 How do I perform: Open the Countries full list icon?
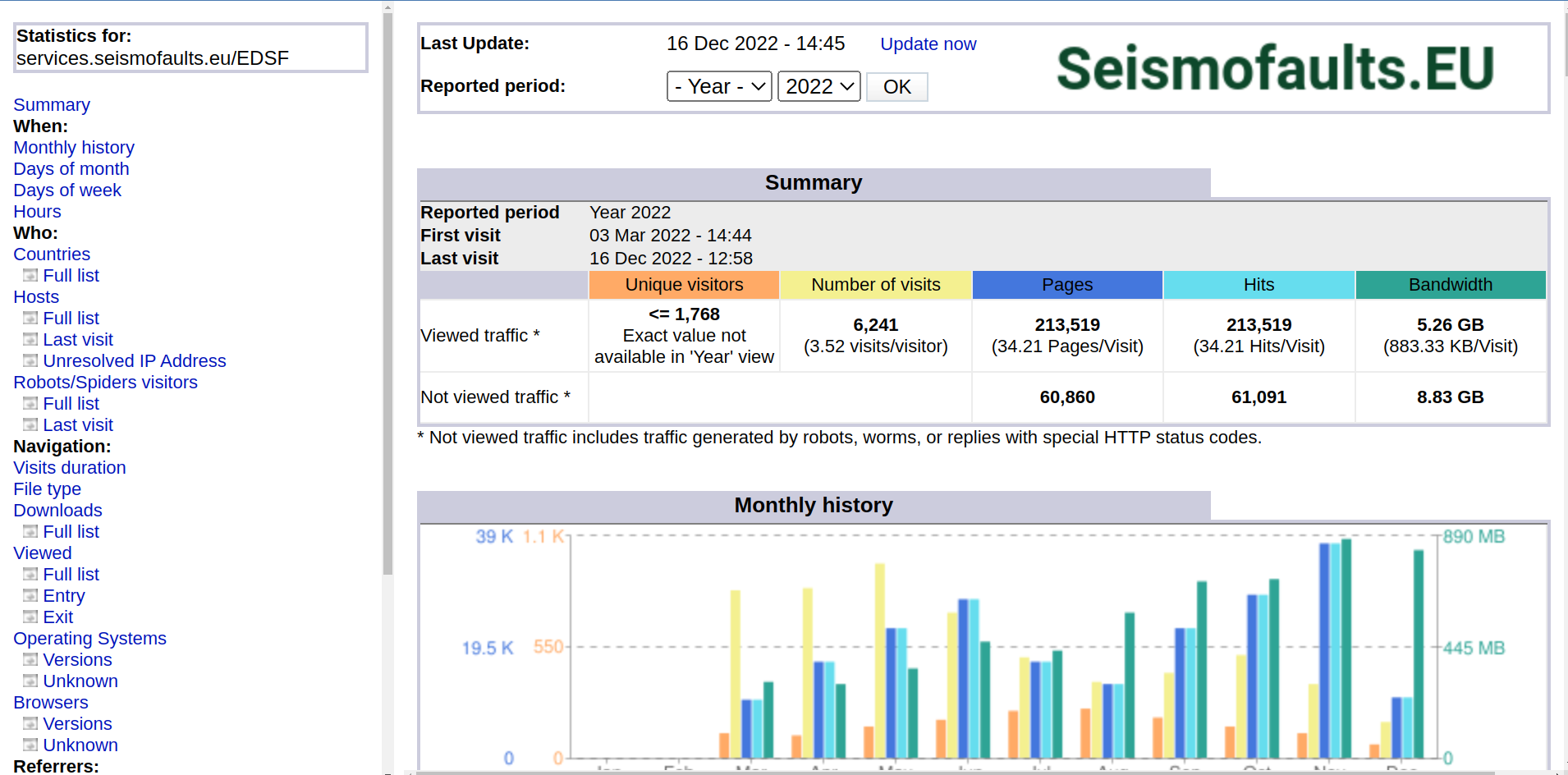click(32, 275)
